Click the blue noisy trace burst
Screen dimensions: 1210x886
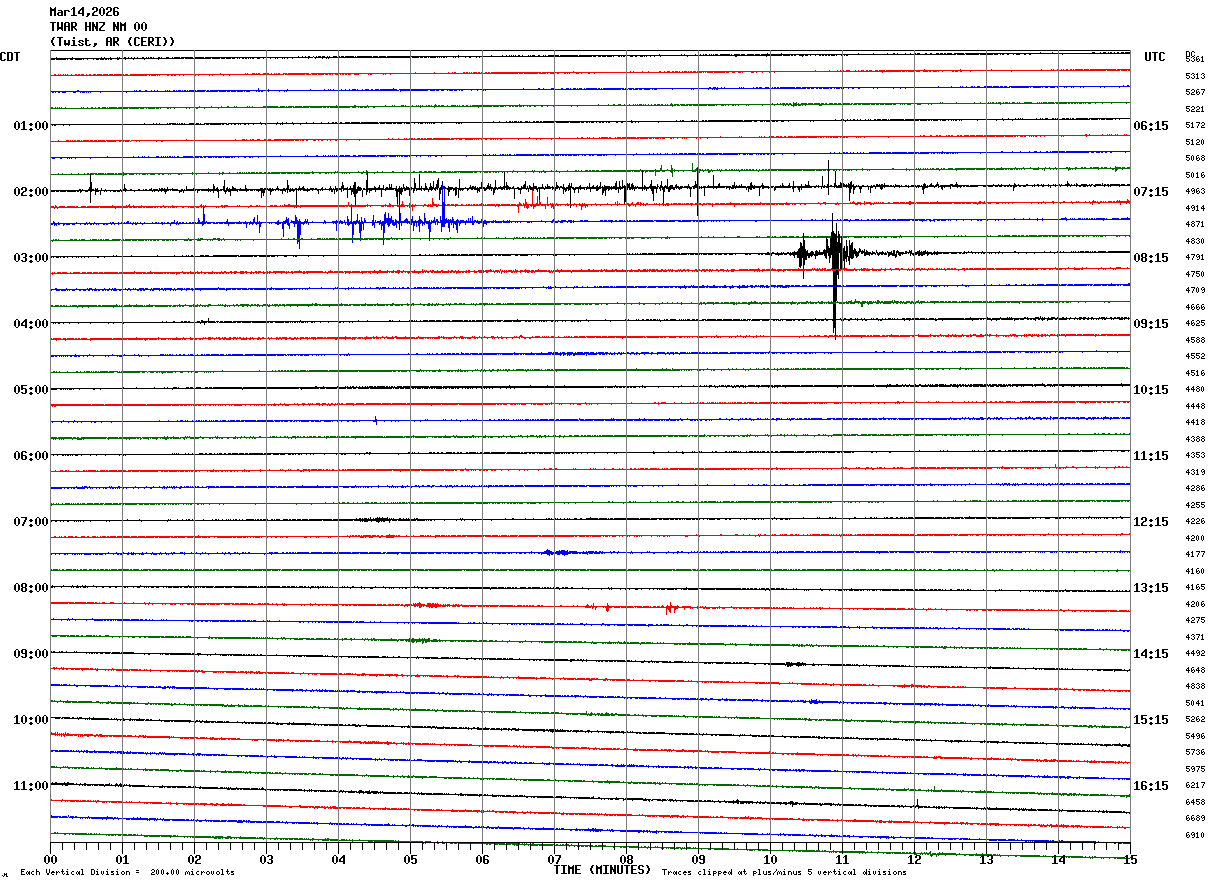[x=340, y=224]
